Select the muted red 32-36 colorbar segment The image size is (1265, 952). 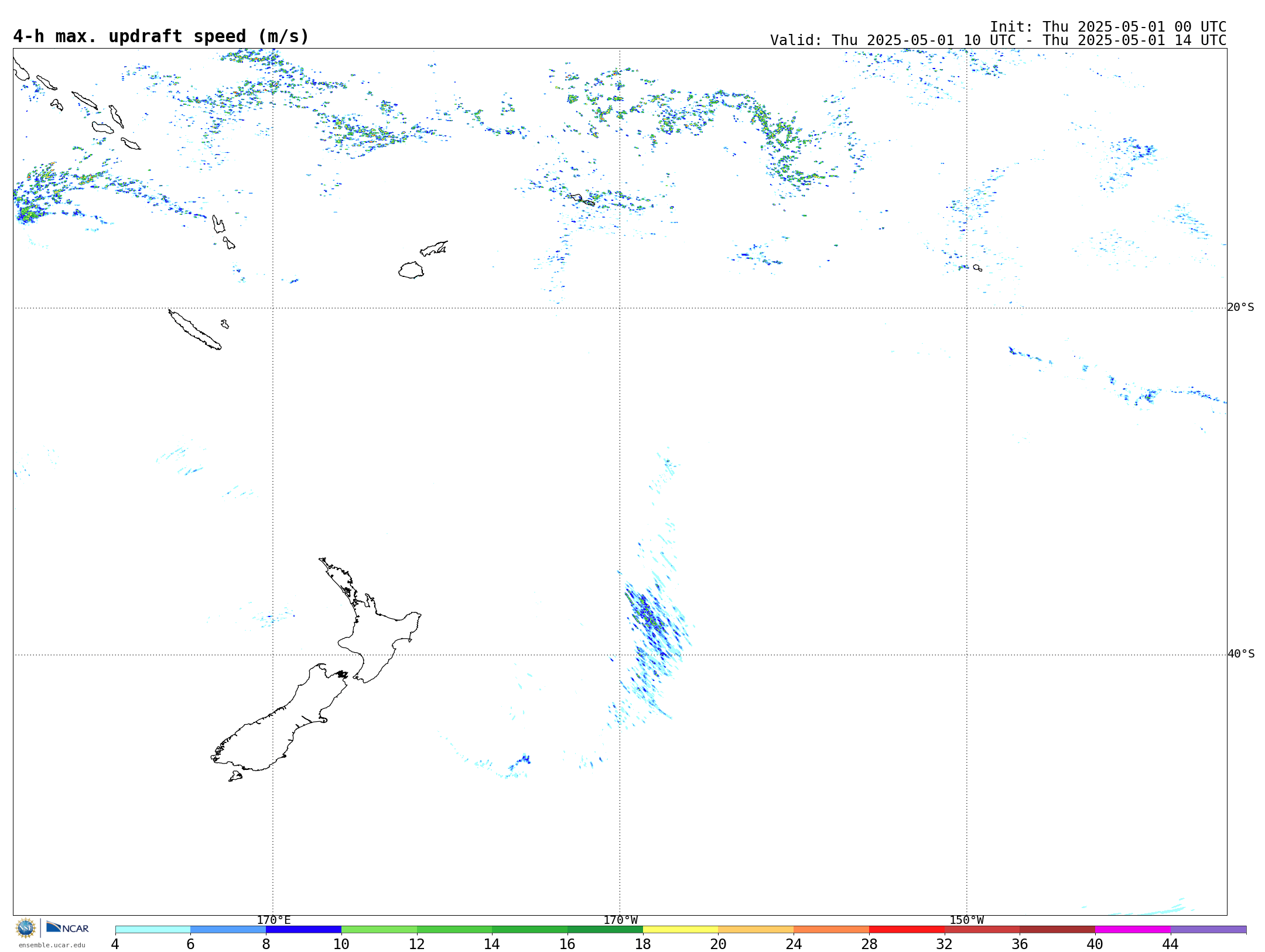pos(982,930)
